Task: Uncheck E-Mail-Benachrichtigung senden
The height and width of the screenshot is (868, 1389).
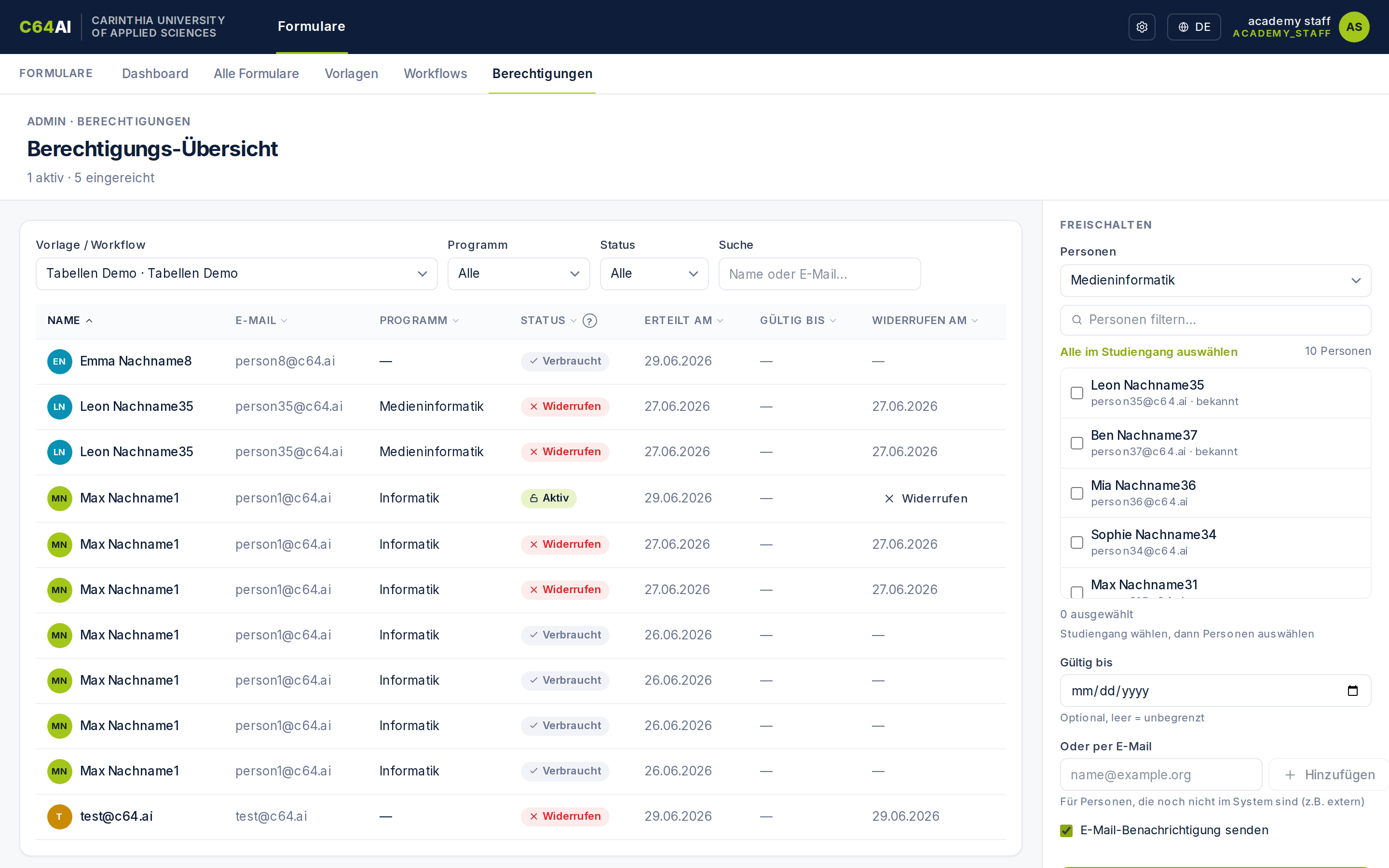Action: click(x=1066, y=830)
